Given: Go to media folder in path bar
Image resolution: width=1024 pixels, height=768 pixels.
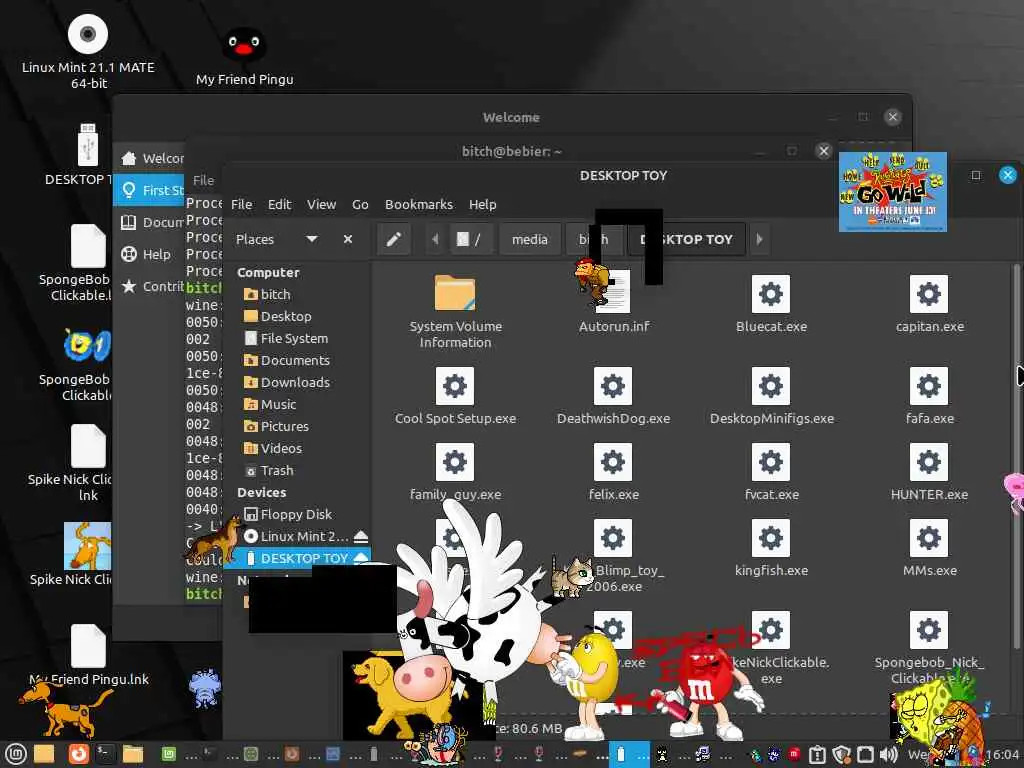Looking at the screenshot, I should pos(530,239).
